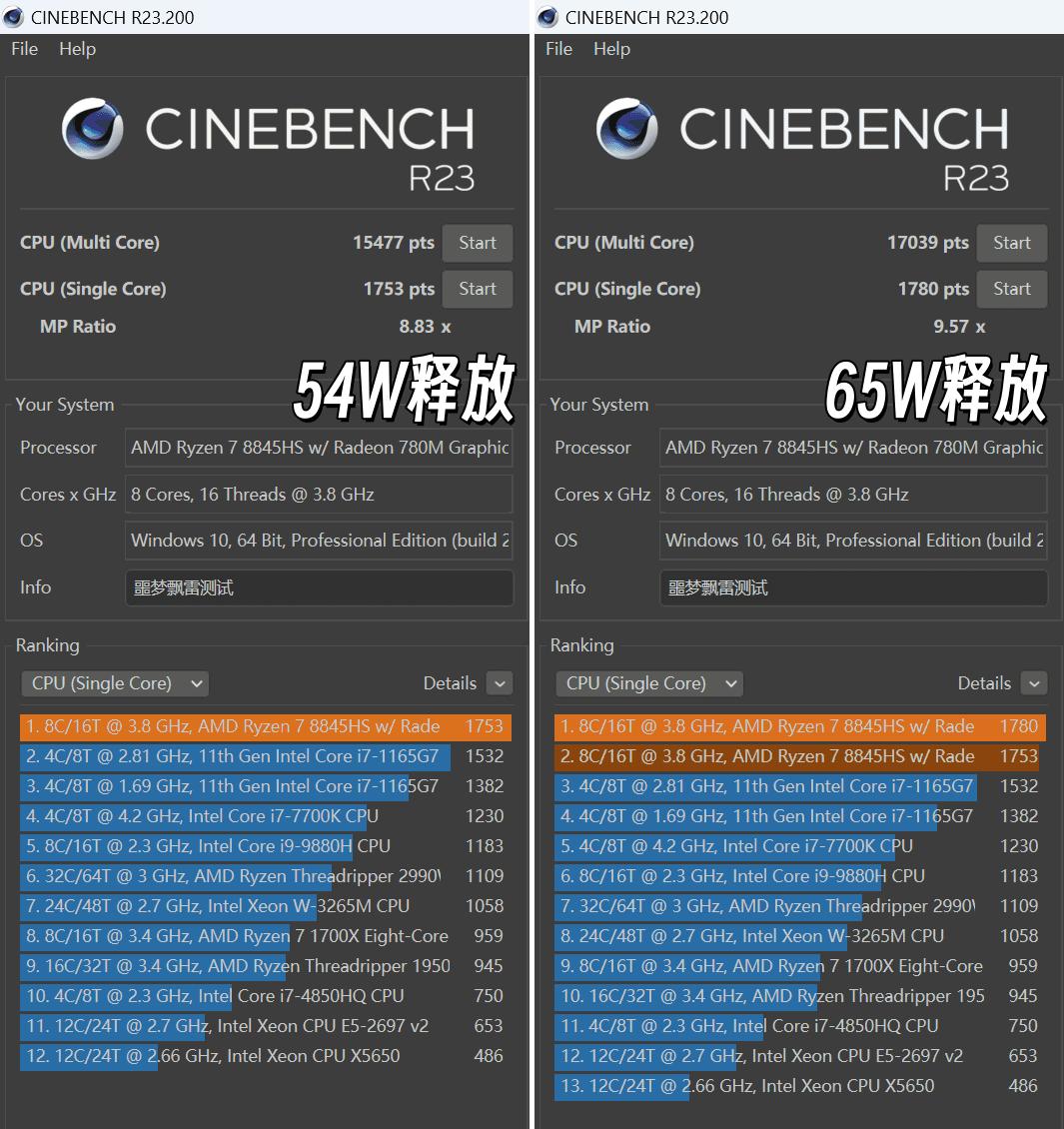Select left ranking row 6 Threadripper 2990

pyautogui.click(x=266, y=876)
